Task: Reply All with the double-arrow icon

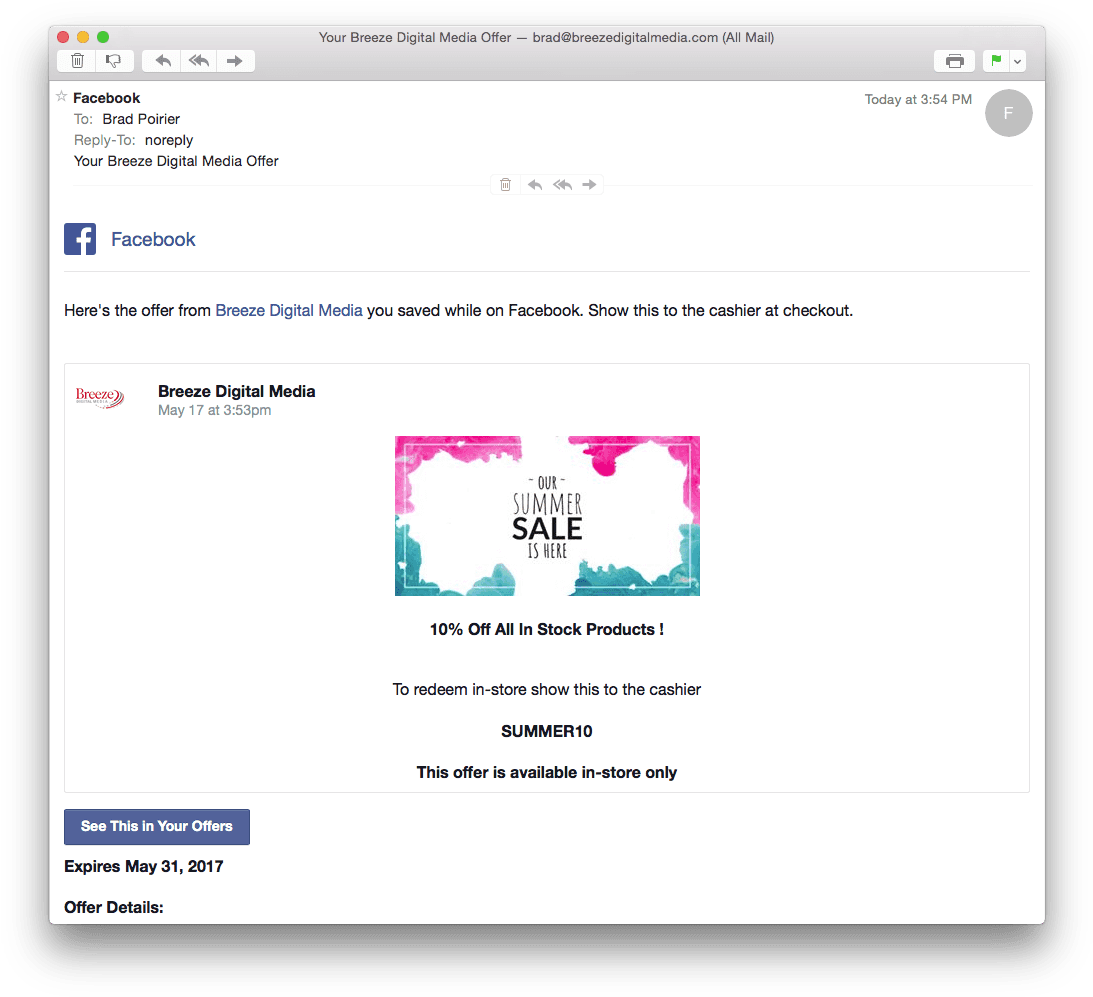Action: (x=198, y=60)
